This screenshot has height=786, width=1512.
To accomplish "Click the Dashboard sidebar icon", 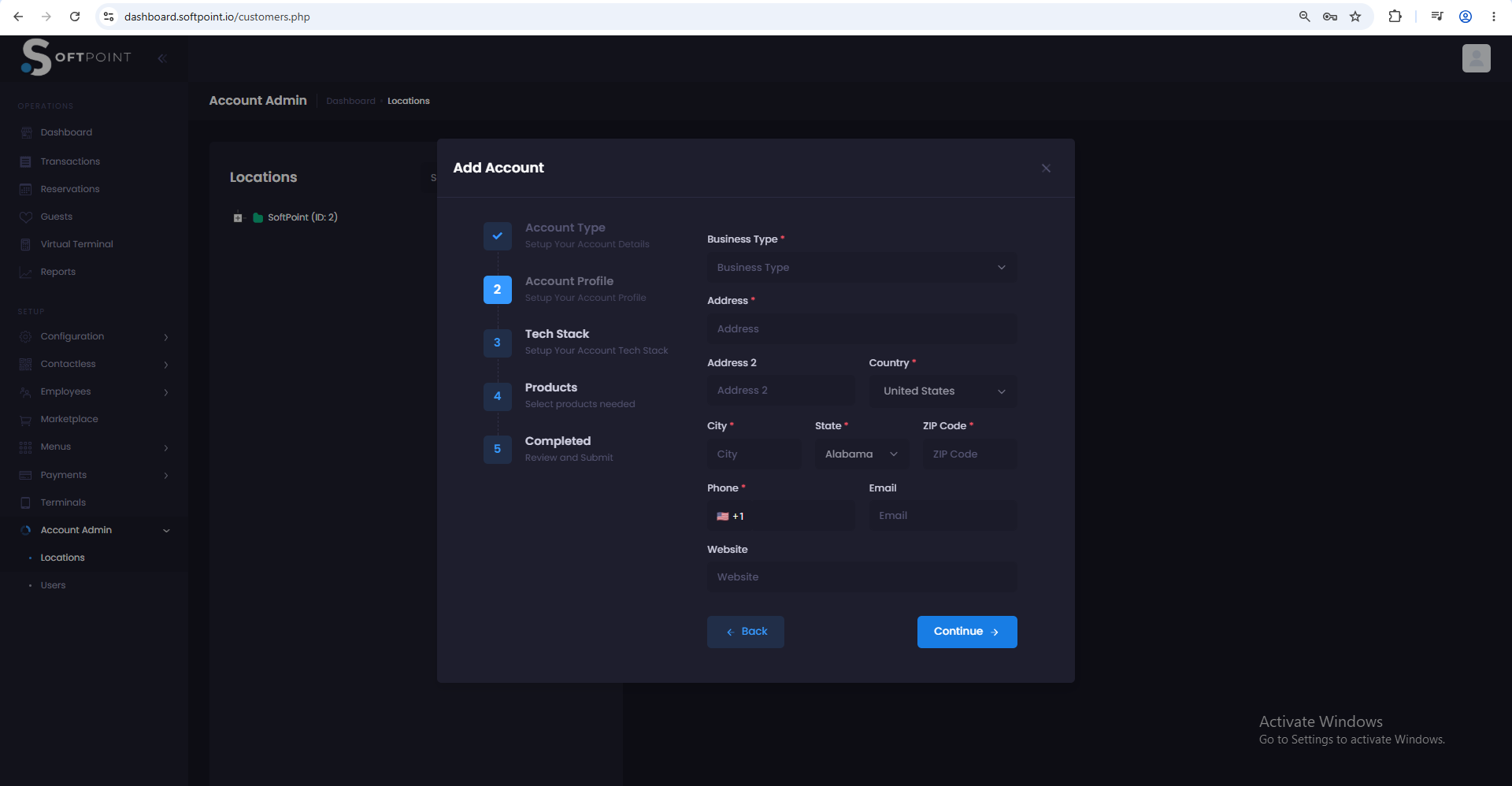I will point(26,132).
